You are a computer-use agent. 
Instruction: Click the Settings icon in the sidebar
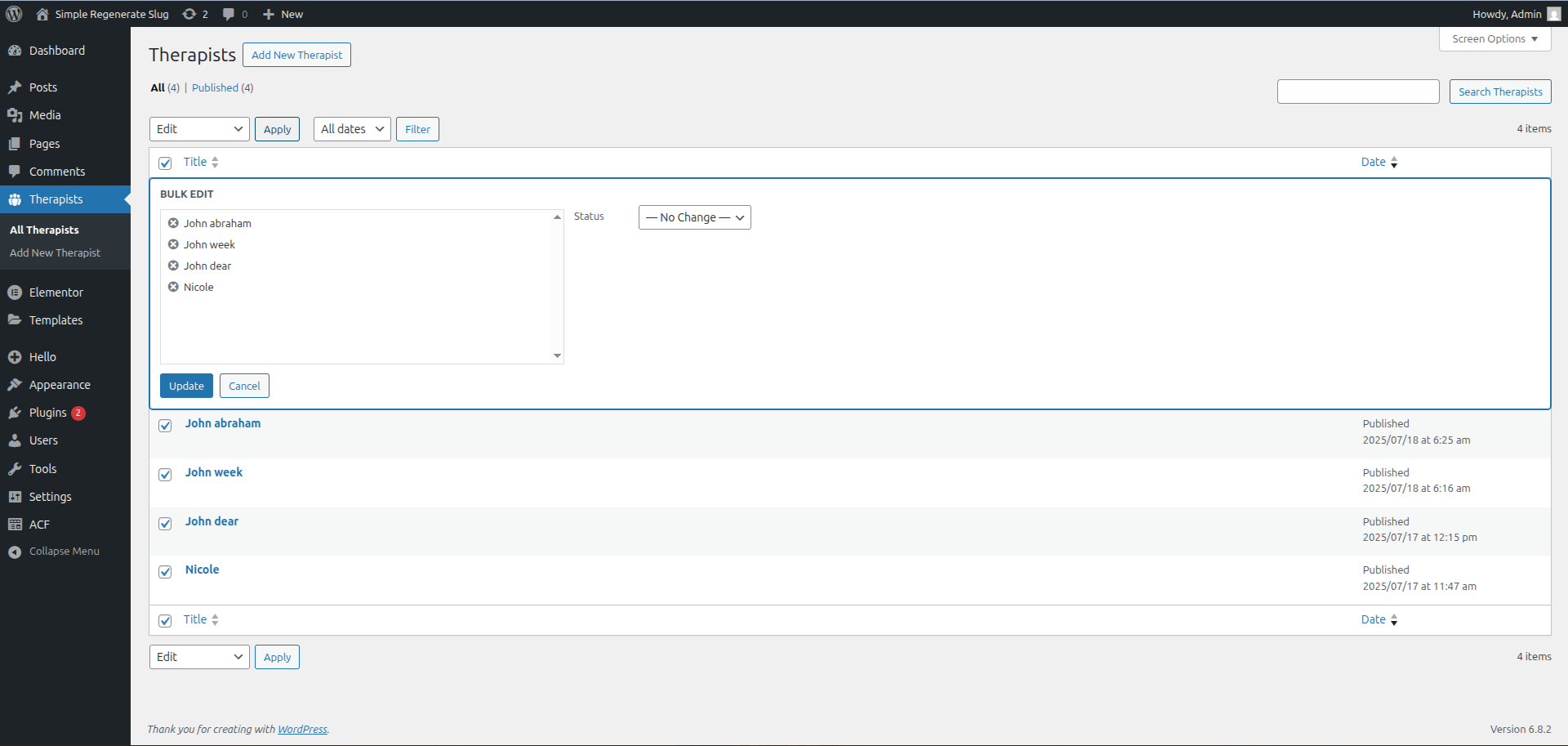pyautogui.click(x=15, y=497)
